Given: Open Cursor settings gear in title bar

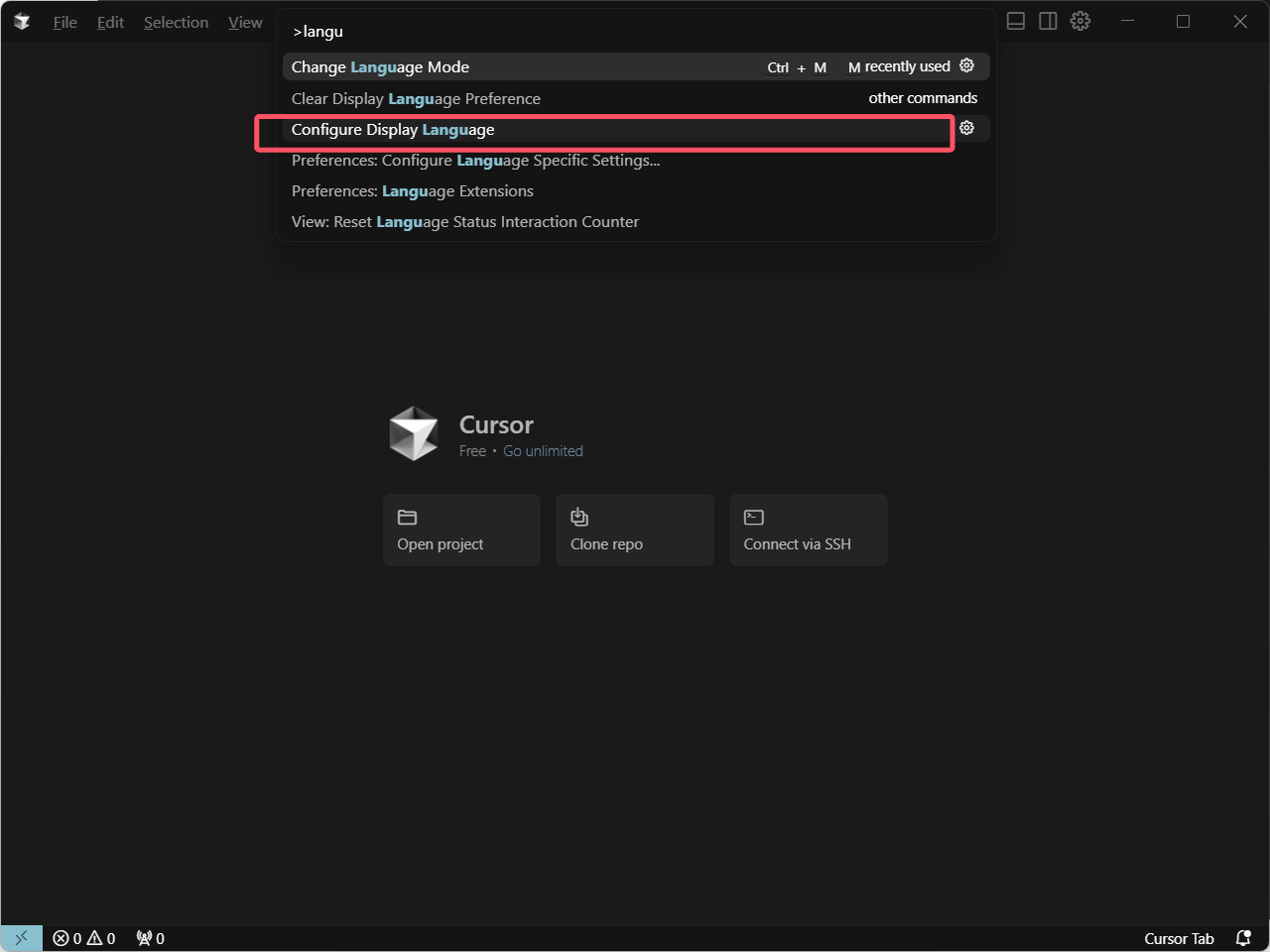Looking at the screenshot, I should [x=1080, y=21].
